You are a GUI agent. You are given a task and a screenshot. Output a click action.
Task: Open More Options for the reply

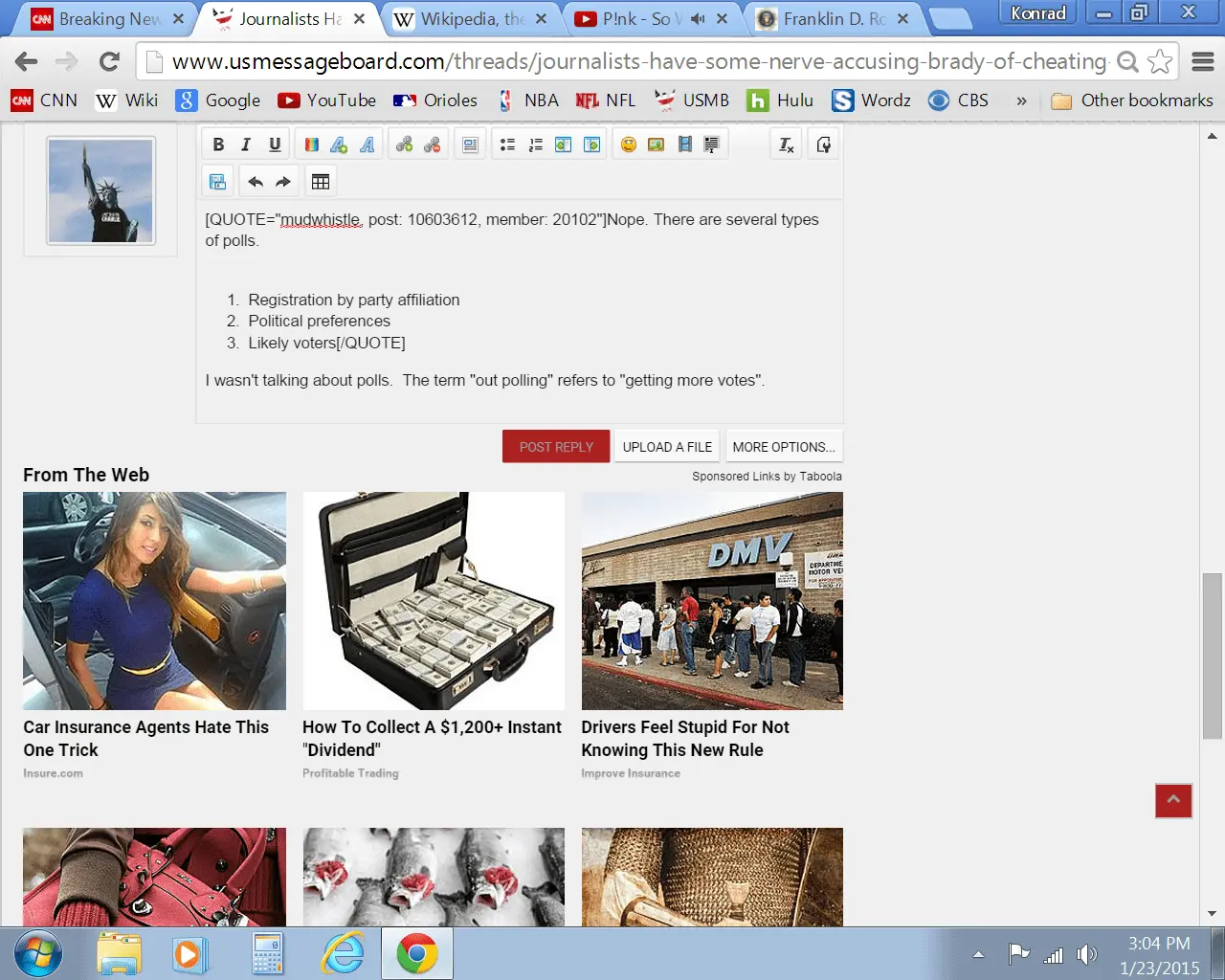[x=784, y=447]
